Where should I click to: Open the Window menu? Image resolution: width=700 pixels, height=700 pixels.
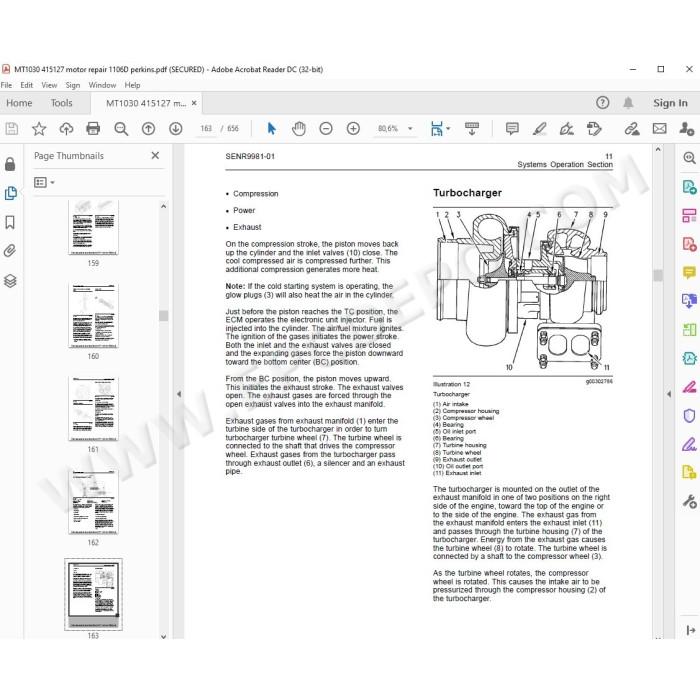[x=102, y=85]
